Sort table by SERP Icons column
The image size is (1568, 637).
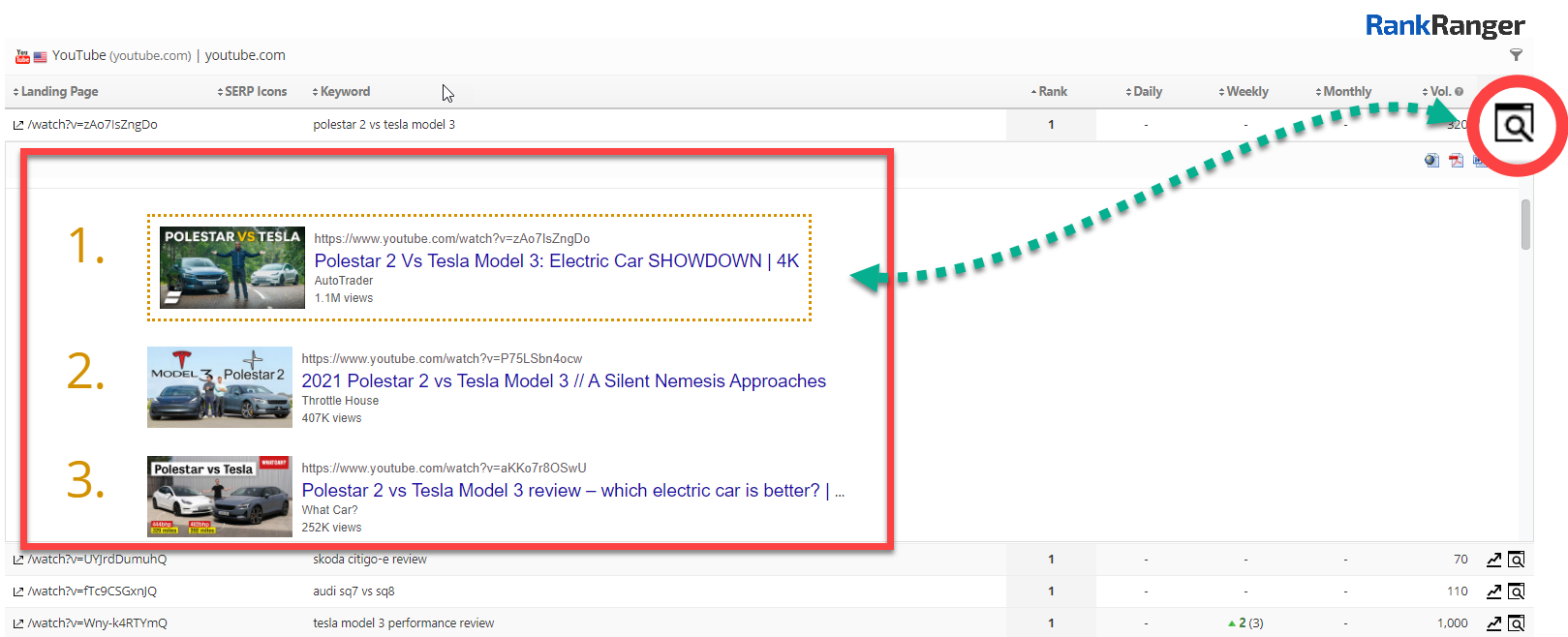coord(252,91)
